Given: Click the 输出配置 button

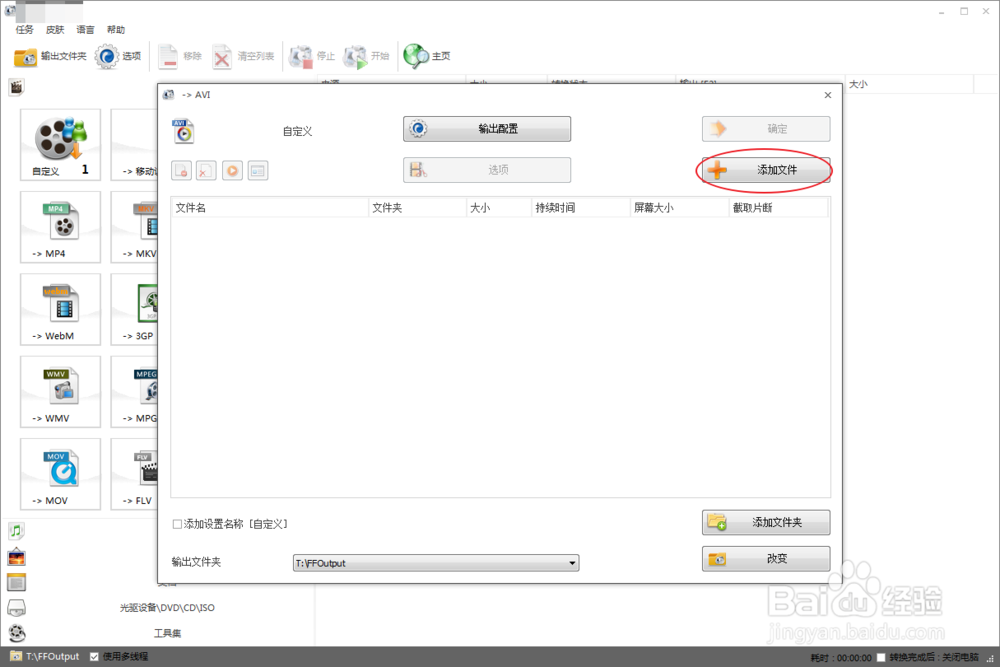Looking at the screenshot, I should click(x=487, y=129).
